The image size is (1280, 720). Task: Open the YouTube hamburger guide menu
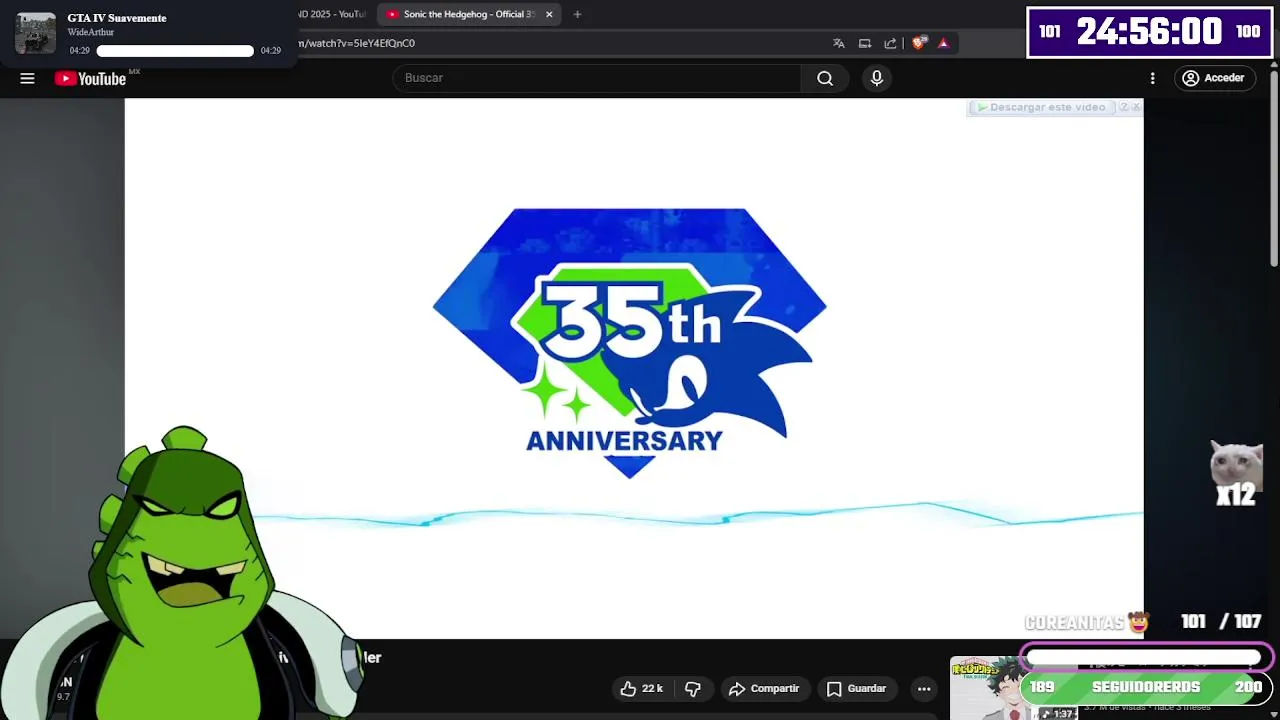pos(27,78)
